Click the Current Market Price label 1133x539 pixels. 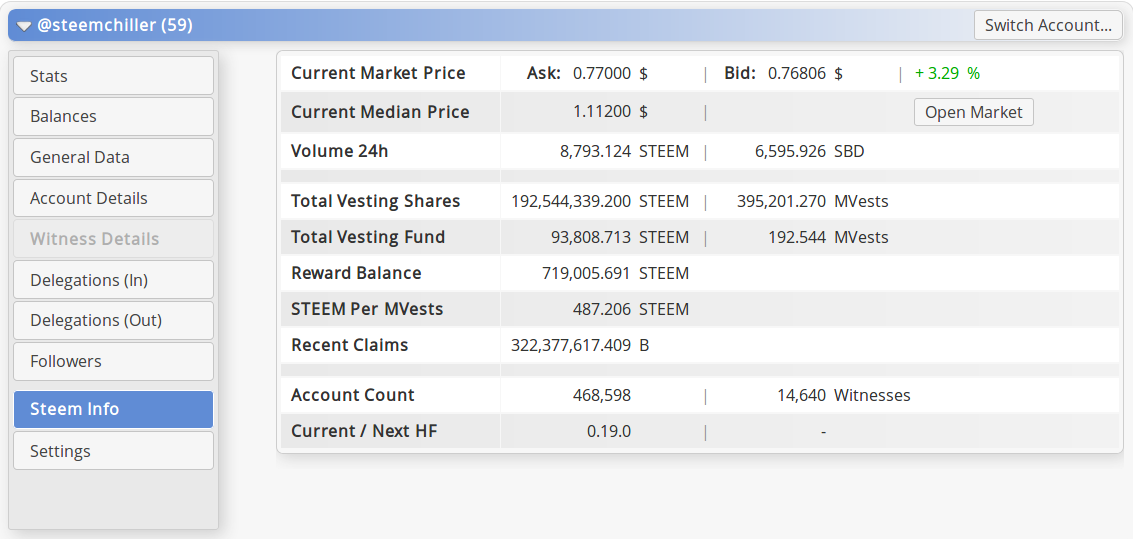[x=378, y=73]
